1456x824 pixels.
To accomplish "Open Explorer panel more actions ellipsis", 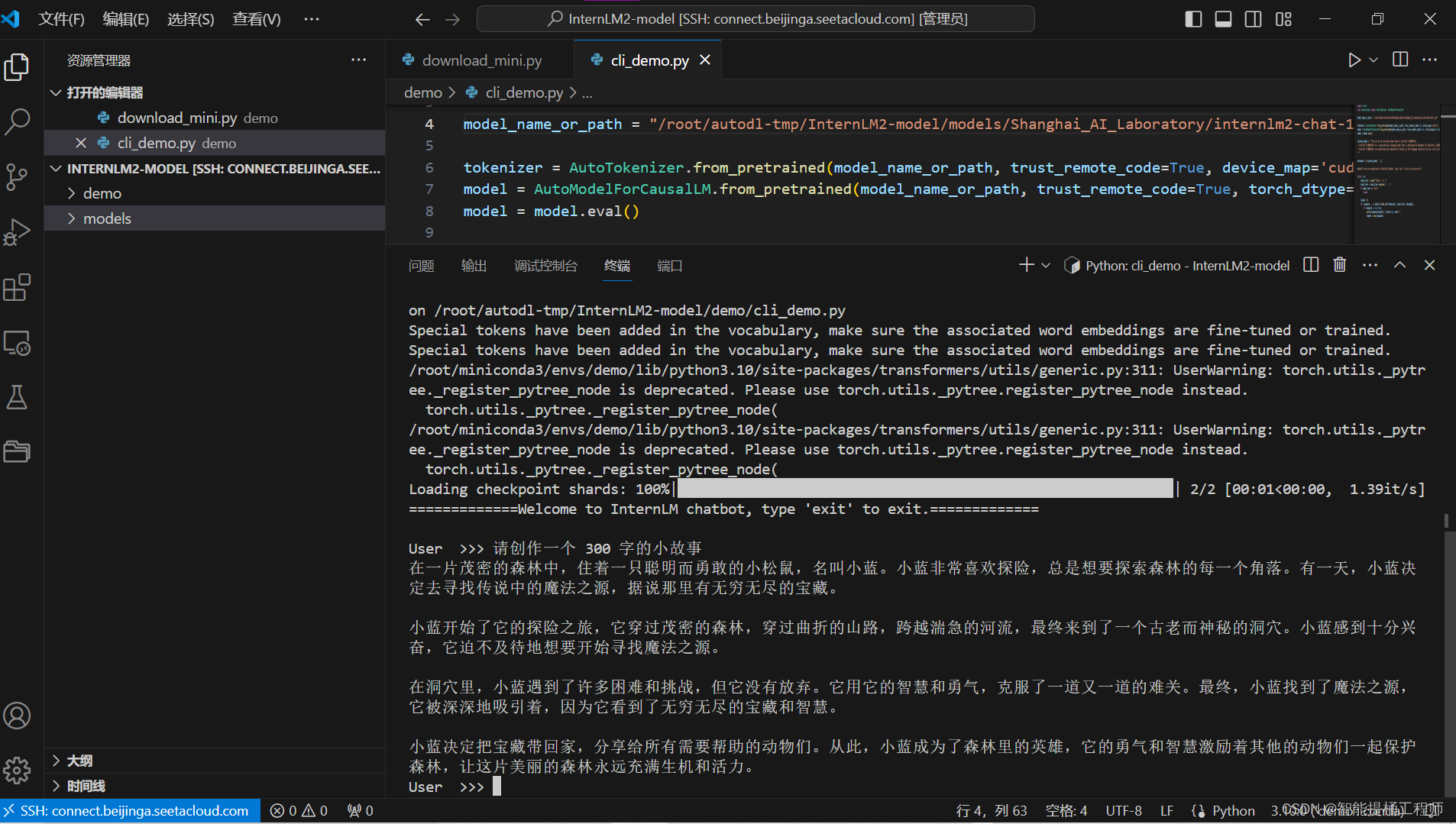I will click(x=358, y=60).
